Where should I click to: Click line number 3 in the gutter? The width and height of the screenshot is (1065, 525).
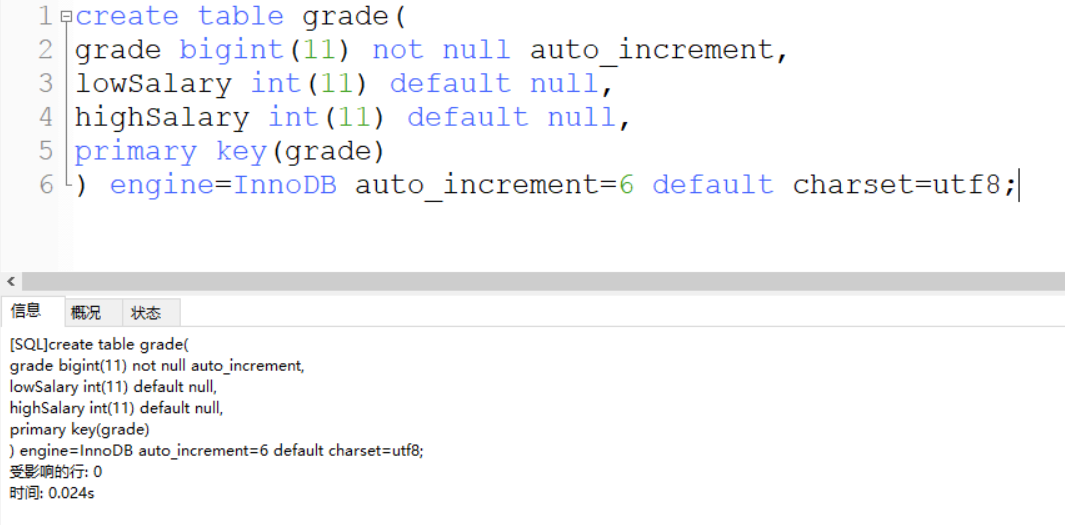[x=46, y=84]
